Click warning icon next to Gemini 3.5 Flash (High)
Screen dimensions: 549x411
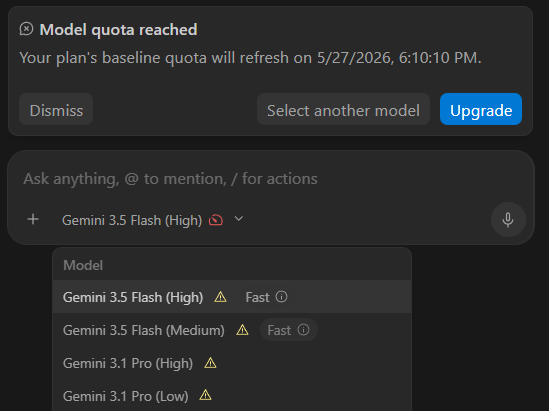(x=220, y=297)
